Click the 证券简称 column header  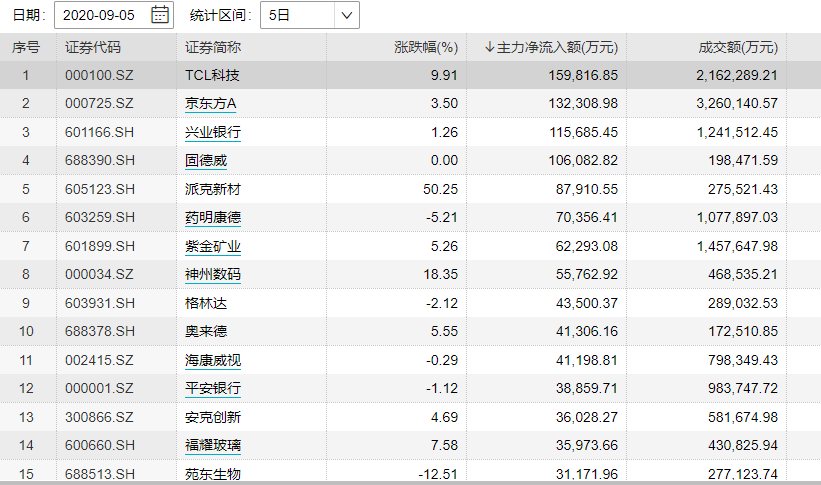213,47
